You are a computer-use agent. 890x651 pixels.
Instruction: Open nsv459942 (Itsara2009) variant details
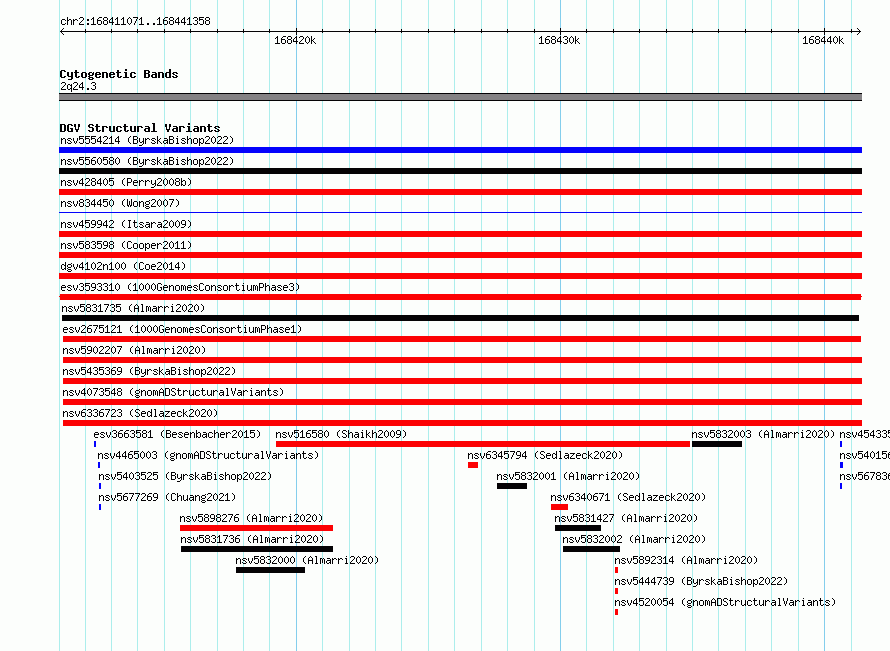(126, 224)
